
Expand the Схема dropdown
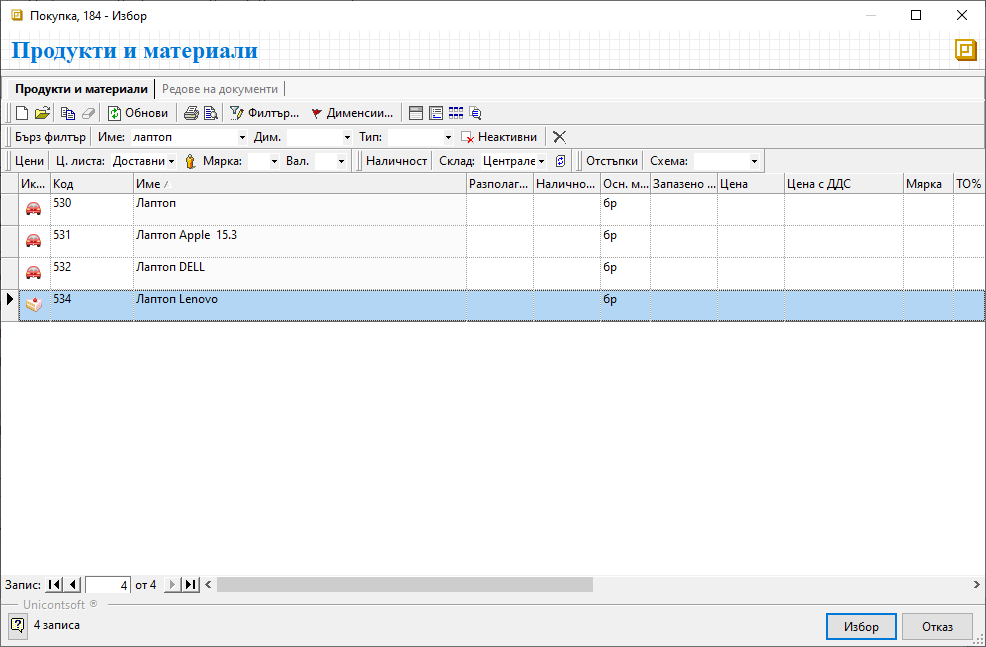point(754,161)
